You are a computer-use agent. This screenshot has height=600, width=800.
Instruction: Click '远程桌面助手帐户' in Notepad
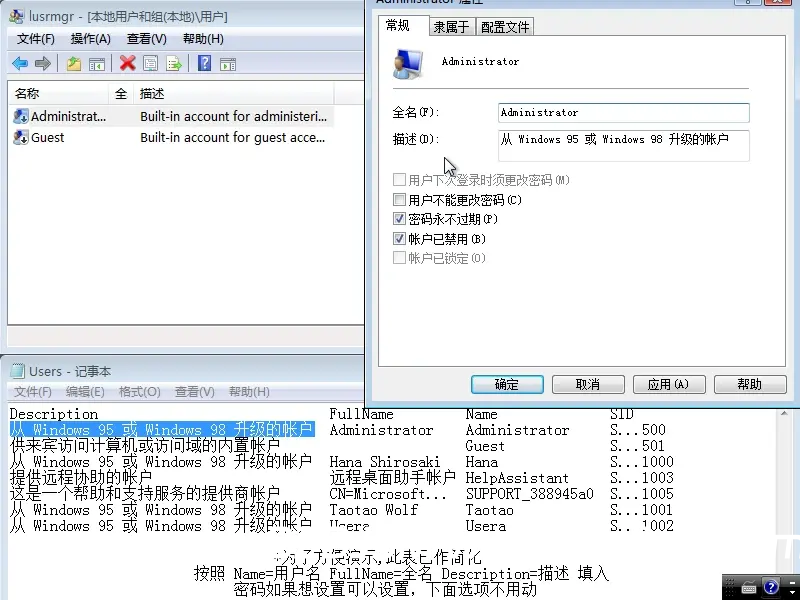click(x=392, y=478)
